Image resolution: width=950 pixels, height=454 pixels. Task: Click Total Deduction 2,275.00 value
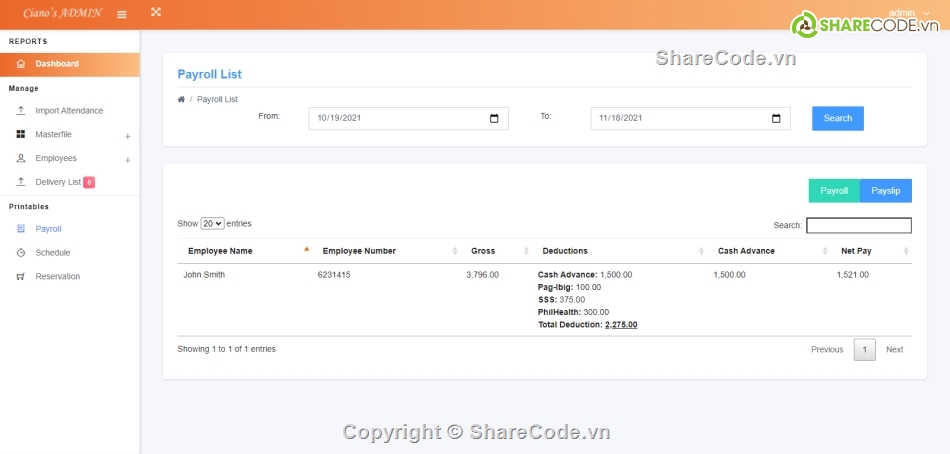coord(621,325)
